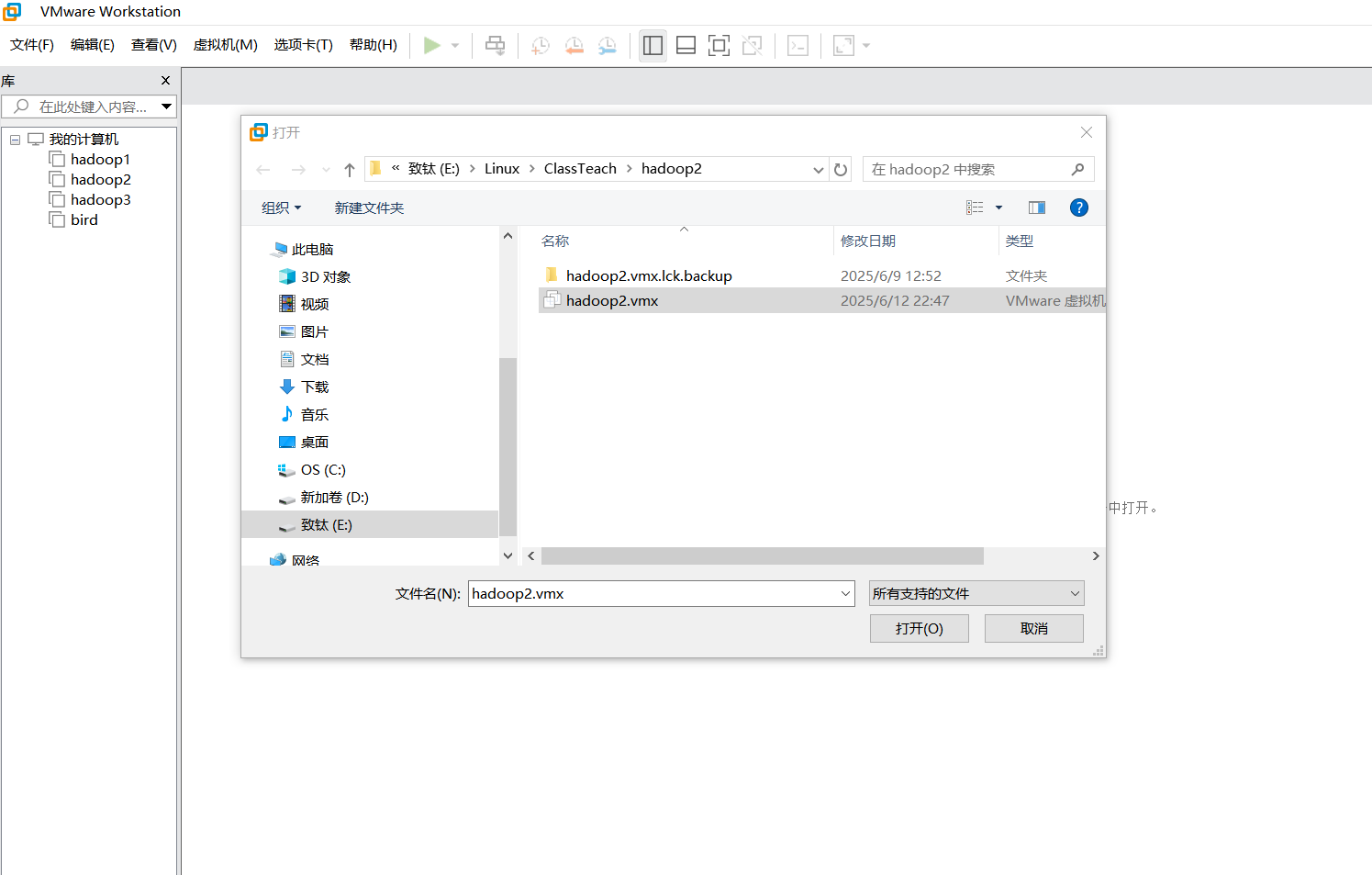The width and height of the screenshot is (1372, 875).
Task: Click the green Power On play icon
Action: pos(431,45)
